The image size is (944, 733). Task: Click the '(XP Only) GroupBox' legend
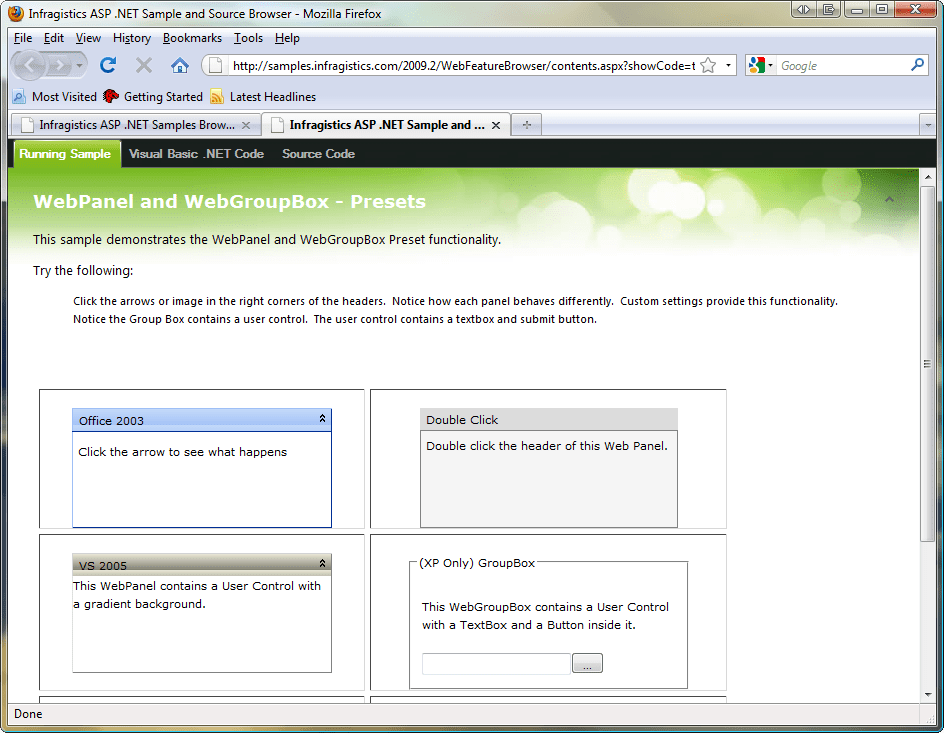pos(477,563)
